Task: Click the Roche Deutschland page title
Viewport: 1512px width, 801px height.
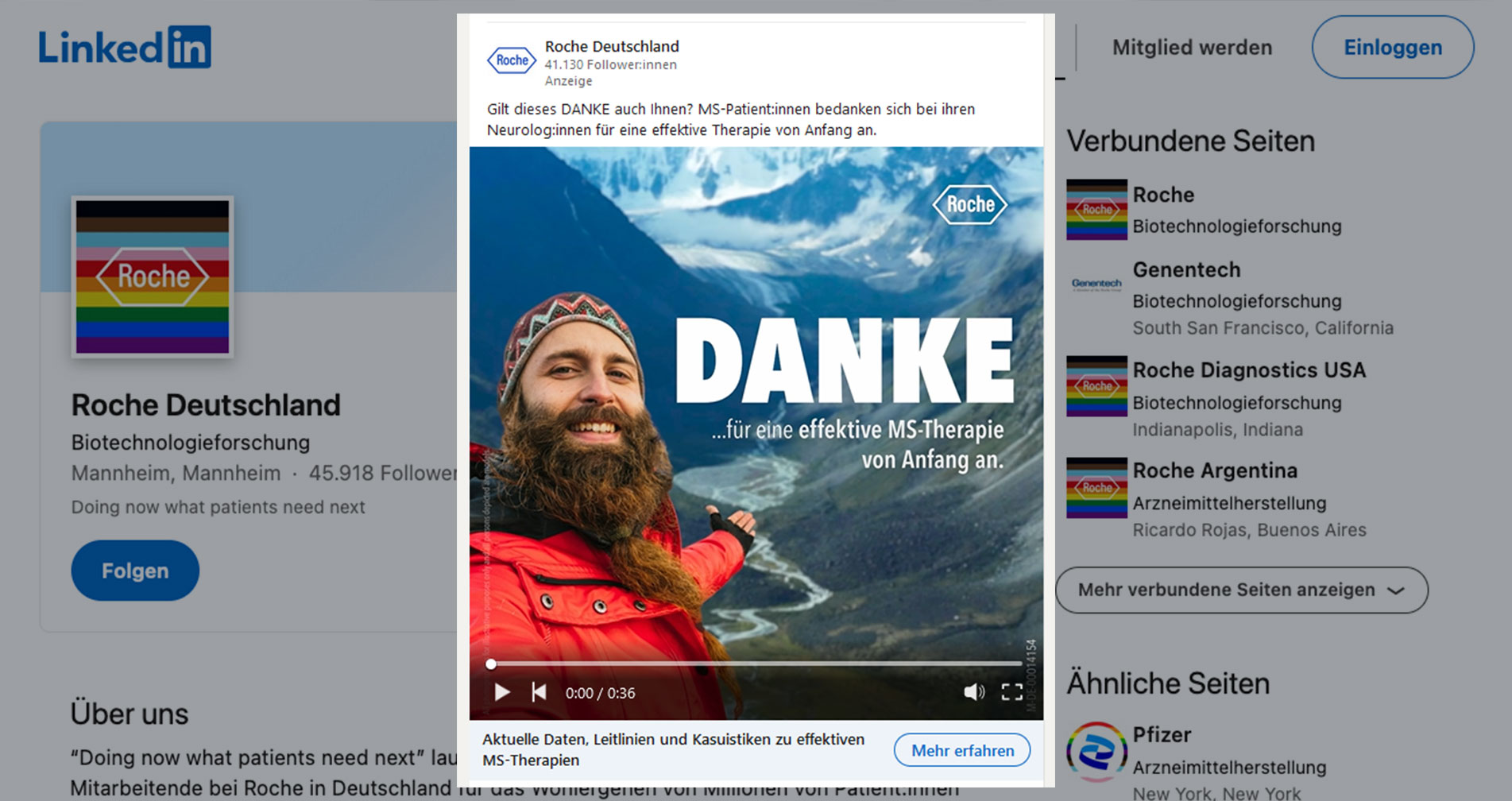Action: 206,405
